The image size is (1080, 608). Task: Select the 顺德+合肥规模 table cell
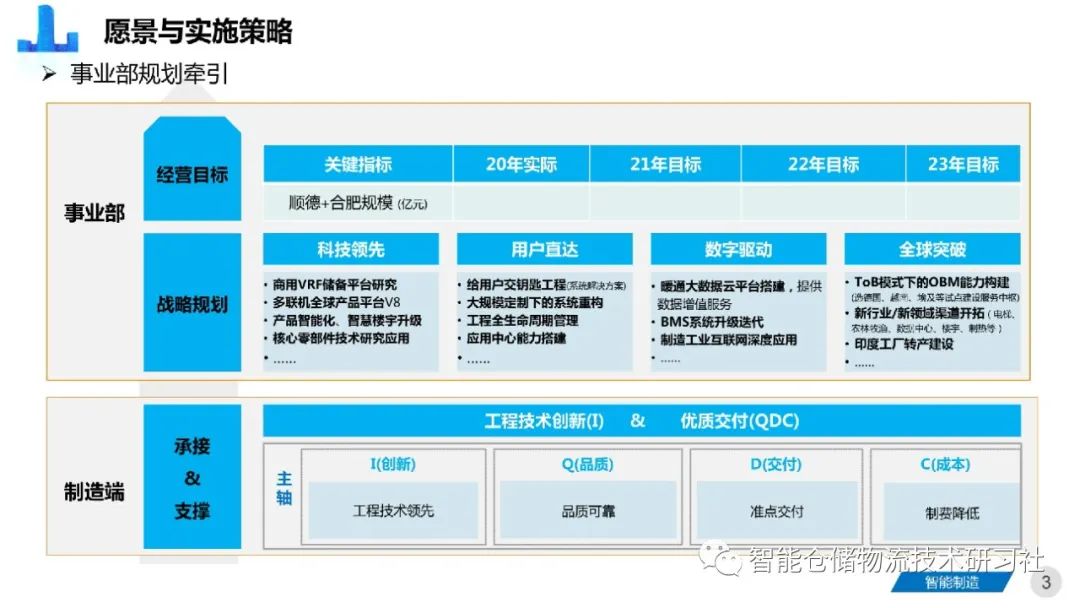[x=357, y=202]
